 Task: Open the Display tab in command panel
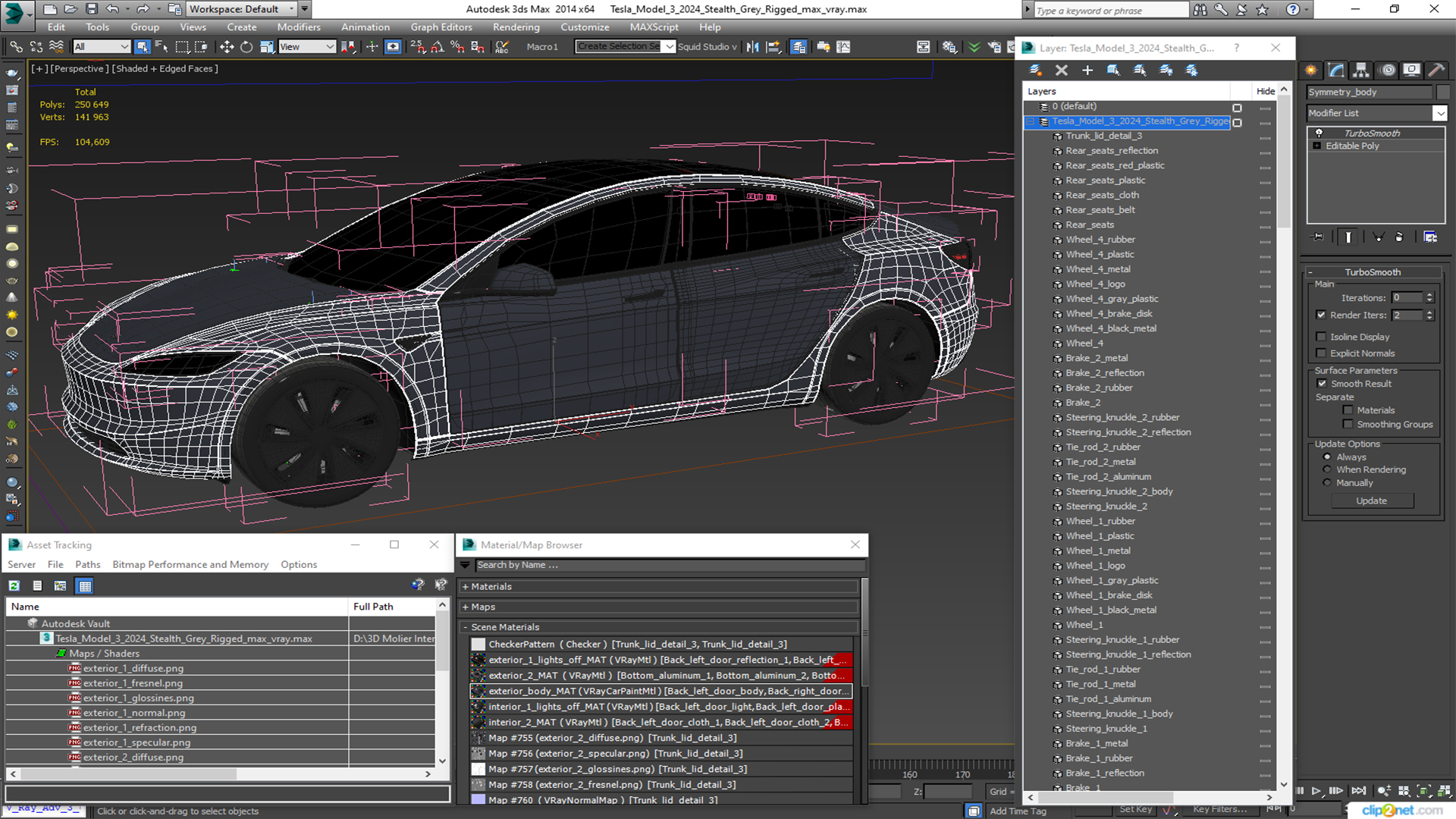point(1411,70)
